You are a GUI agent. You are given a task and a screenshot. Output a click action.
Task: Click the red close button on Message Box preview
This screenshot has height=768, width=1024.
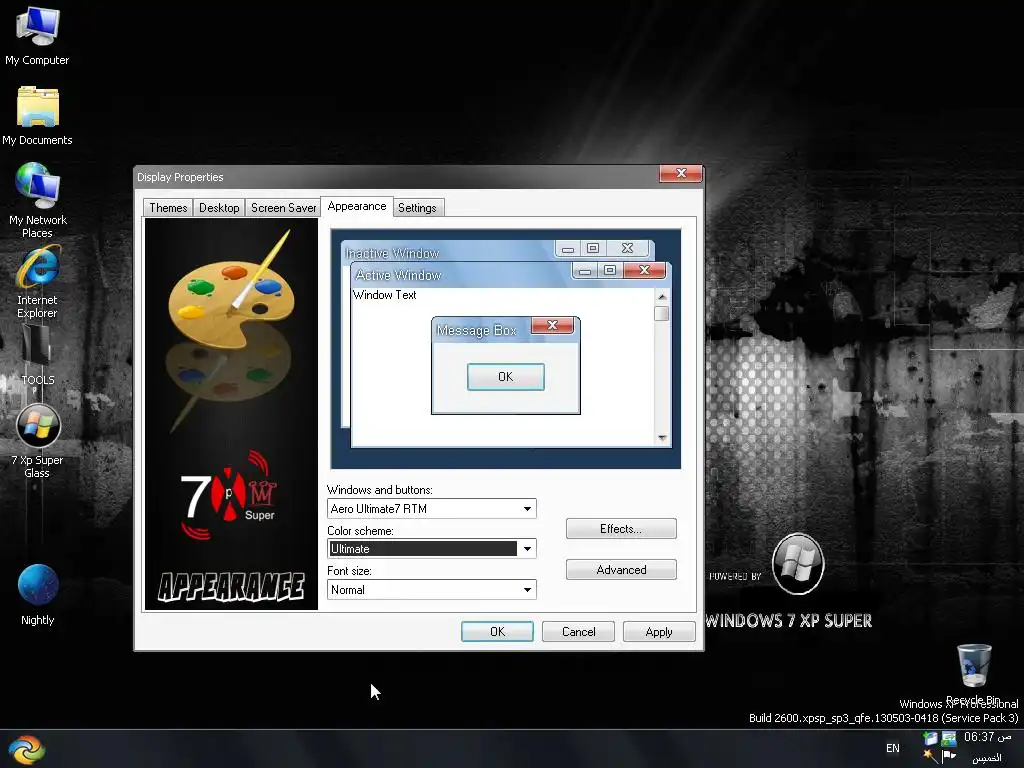[552, 325]
